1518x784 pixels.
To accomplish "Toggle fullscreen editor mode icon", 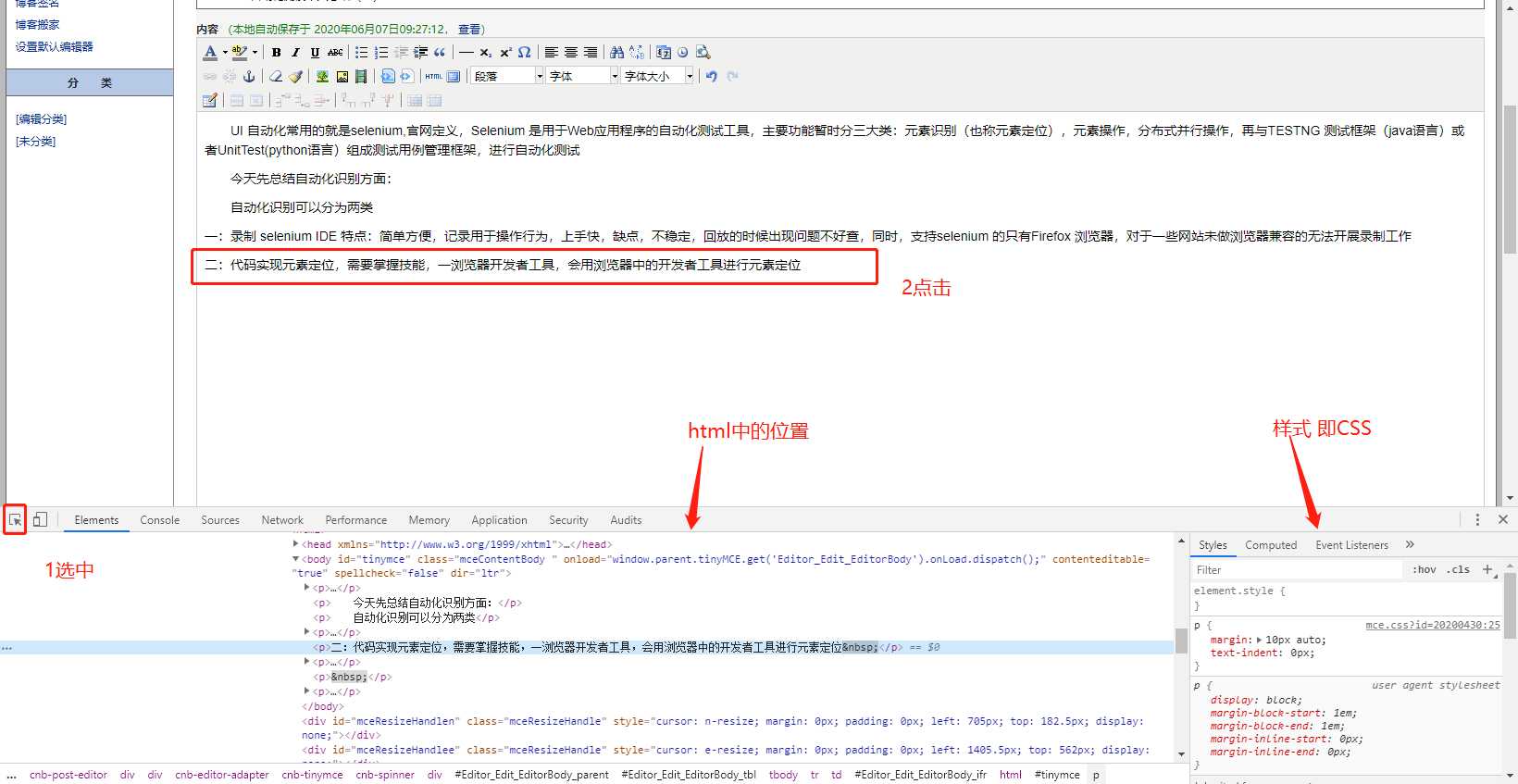I will (x=454, y=77).
